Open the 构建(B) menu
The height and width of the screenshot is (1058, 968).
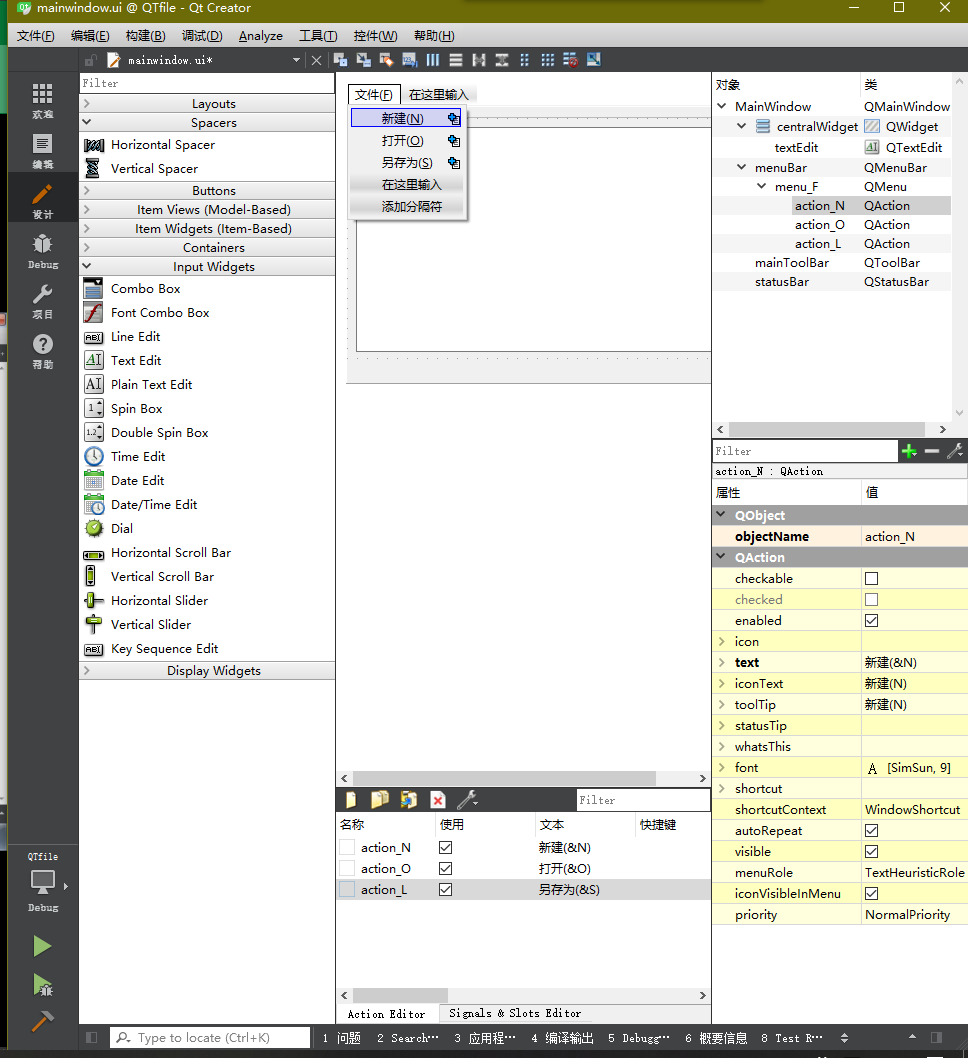[x=145, y=36]
